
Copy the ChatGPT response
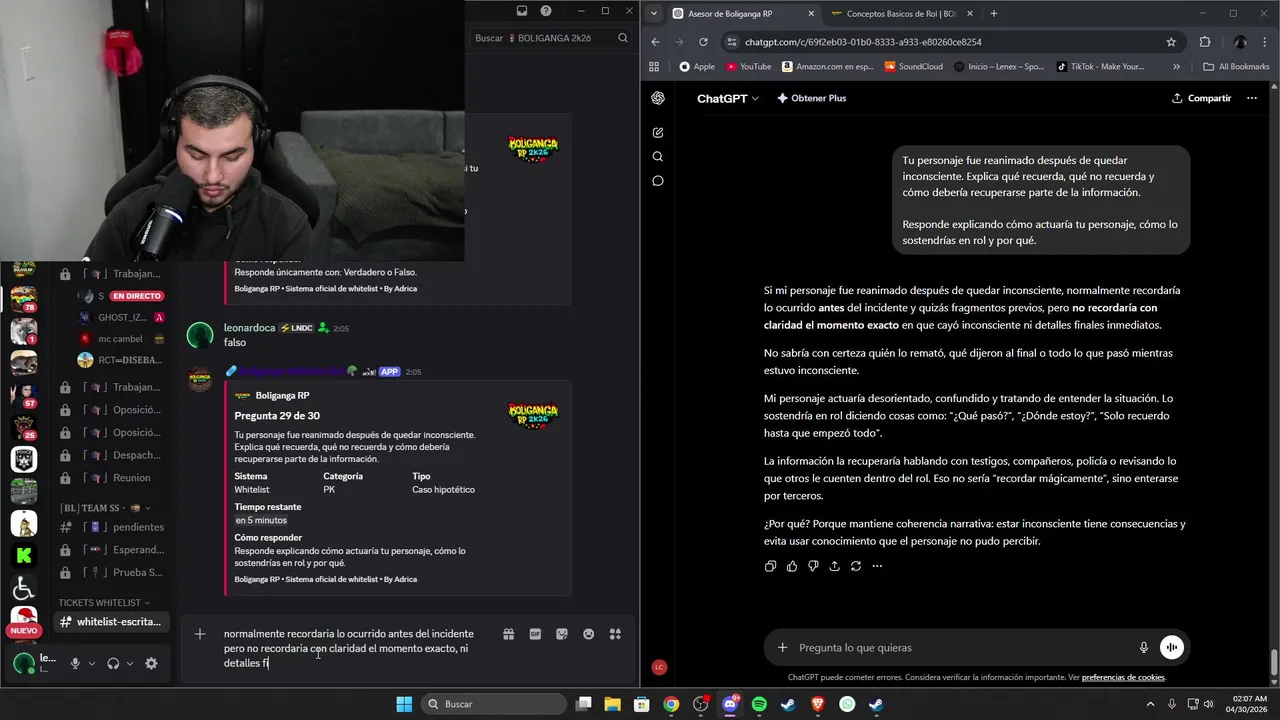click(x=770, y=566)
